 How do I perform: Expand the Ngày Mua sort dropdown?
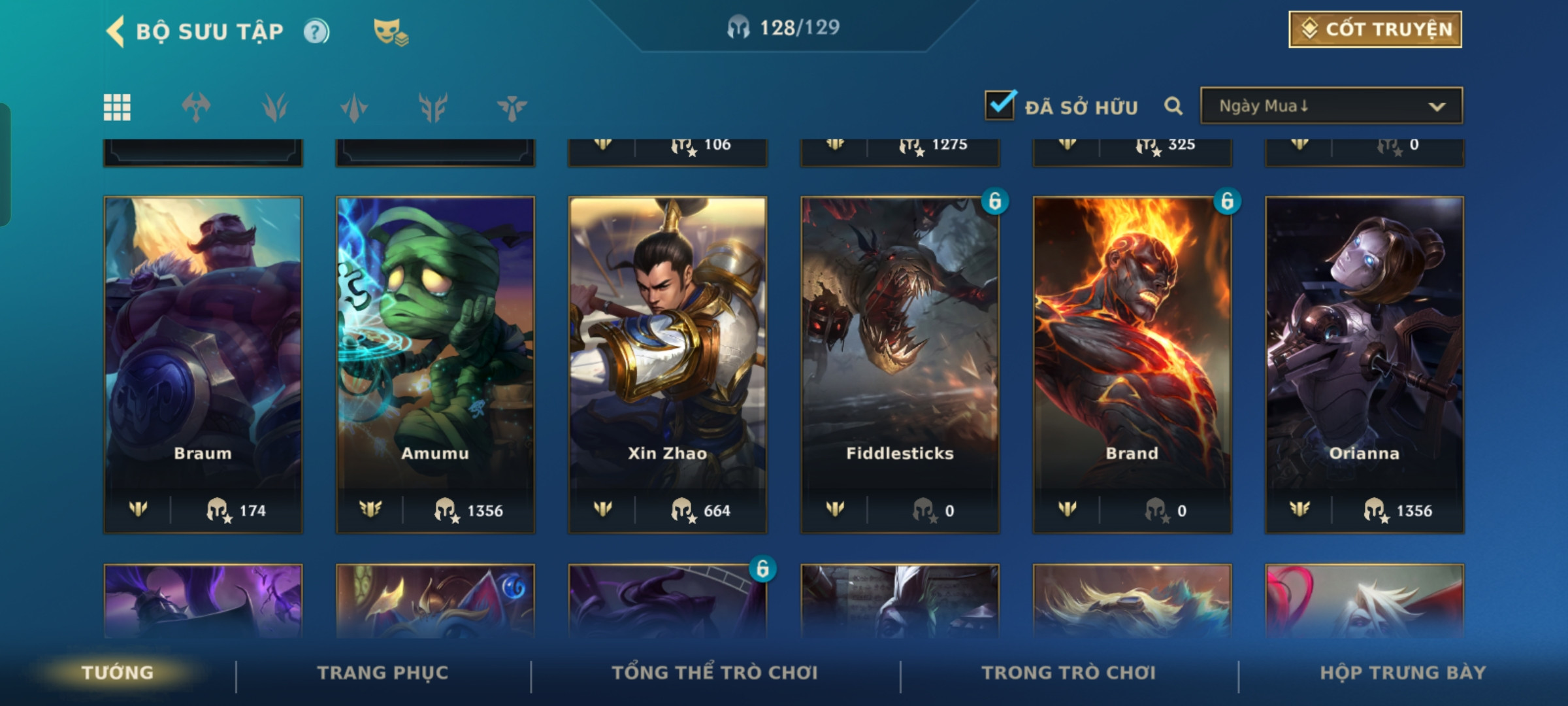pos(1331,106)
